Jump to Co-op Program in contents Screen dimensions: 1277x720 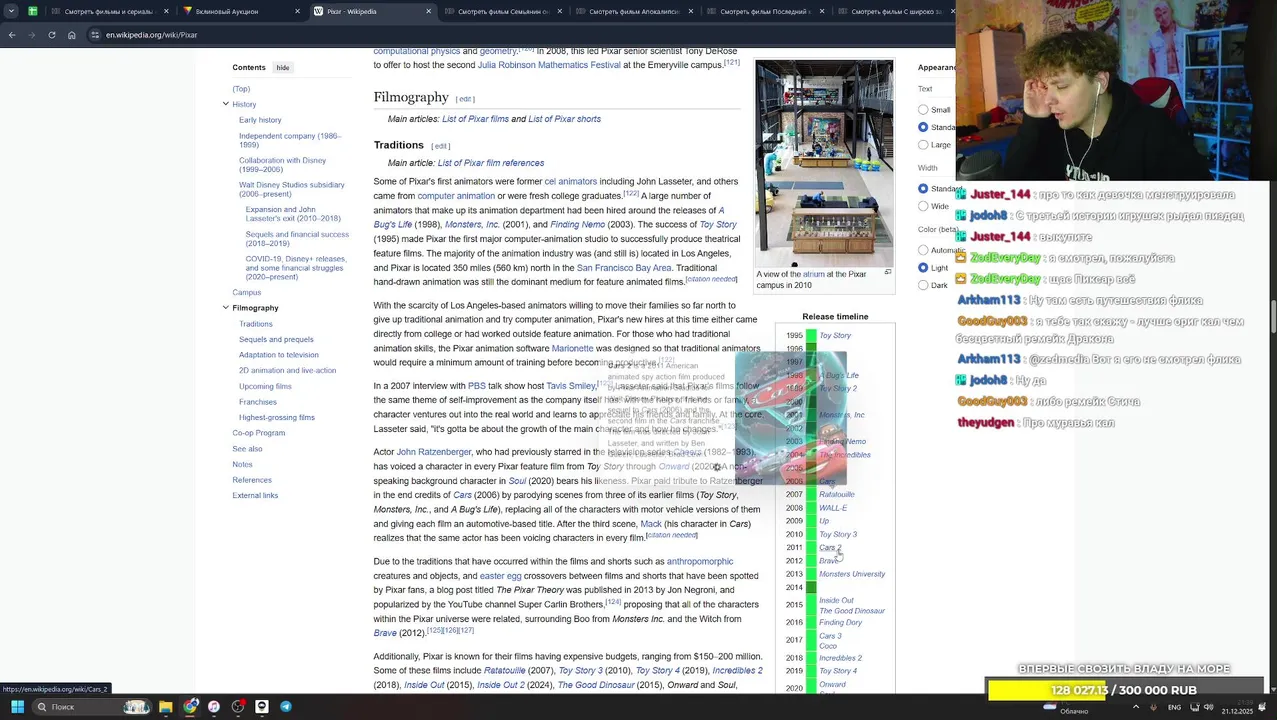click(x=259, y=433)
